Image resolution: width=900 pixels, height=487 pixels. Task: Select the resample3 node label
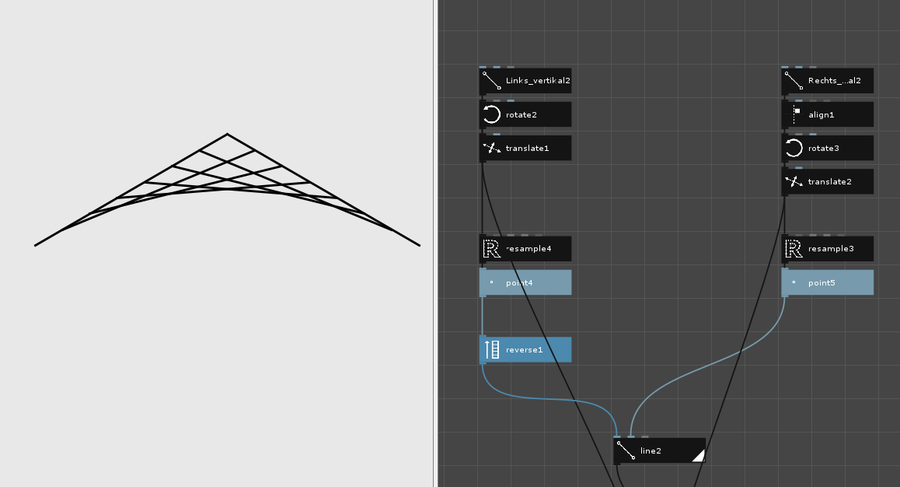click(831, 249)
